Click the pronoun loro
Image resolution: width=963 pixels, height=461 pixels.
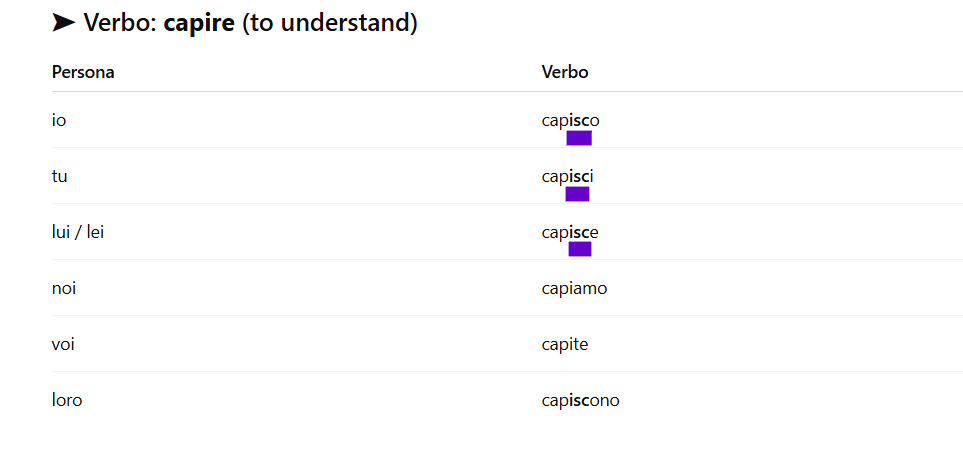point(67,401)
